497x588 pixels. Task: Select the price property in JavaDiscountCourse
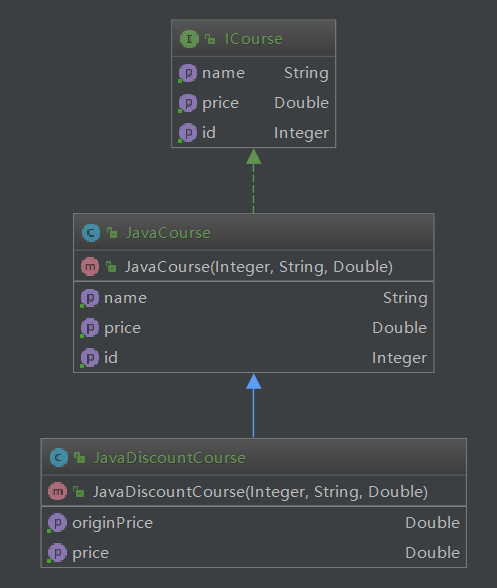[x=254, y=553]
